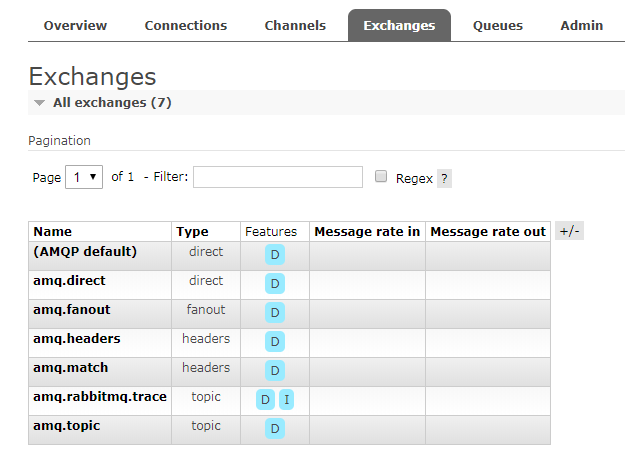Open the Admin tab
The height and width of the screenshot is (462, 625).
coord(581,26)
